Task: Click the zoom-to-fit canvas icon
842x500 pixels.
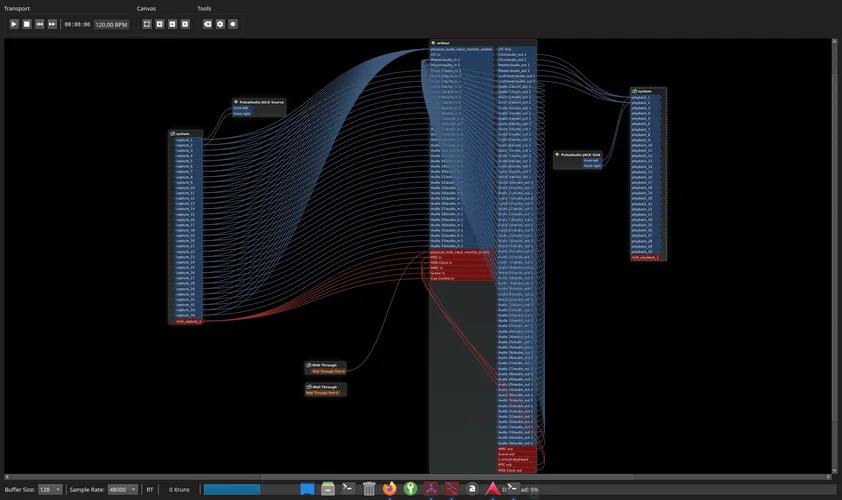Action: point(146,24)
